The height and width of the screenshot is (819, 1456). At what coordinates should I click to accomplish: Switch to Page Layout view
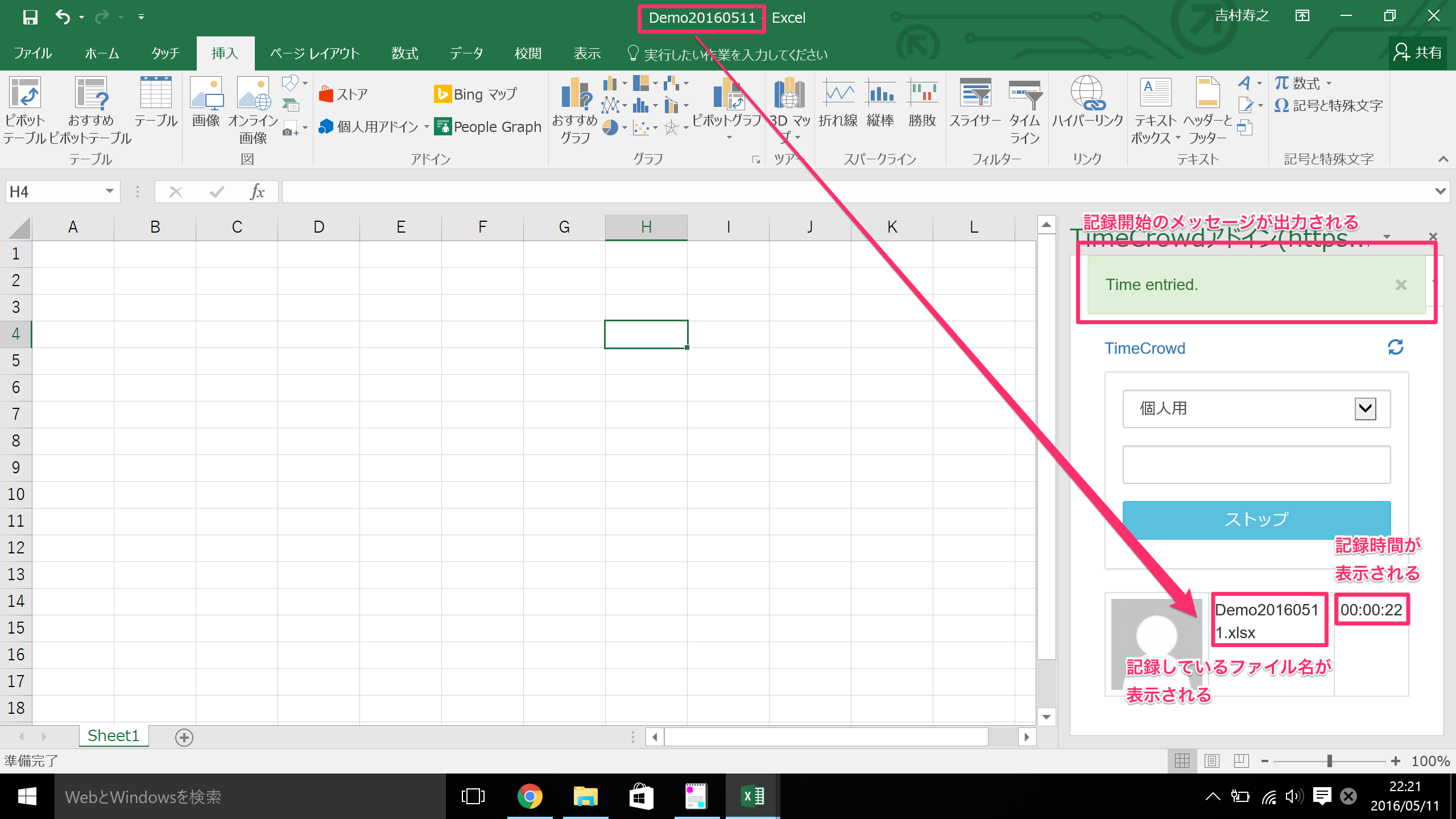[1212, 761]
